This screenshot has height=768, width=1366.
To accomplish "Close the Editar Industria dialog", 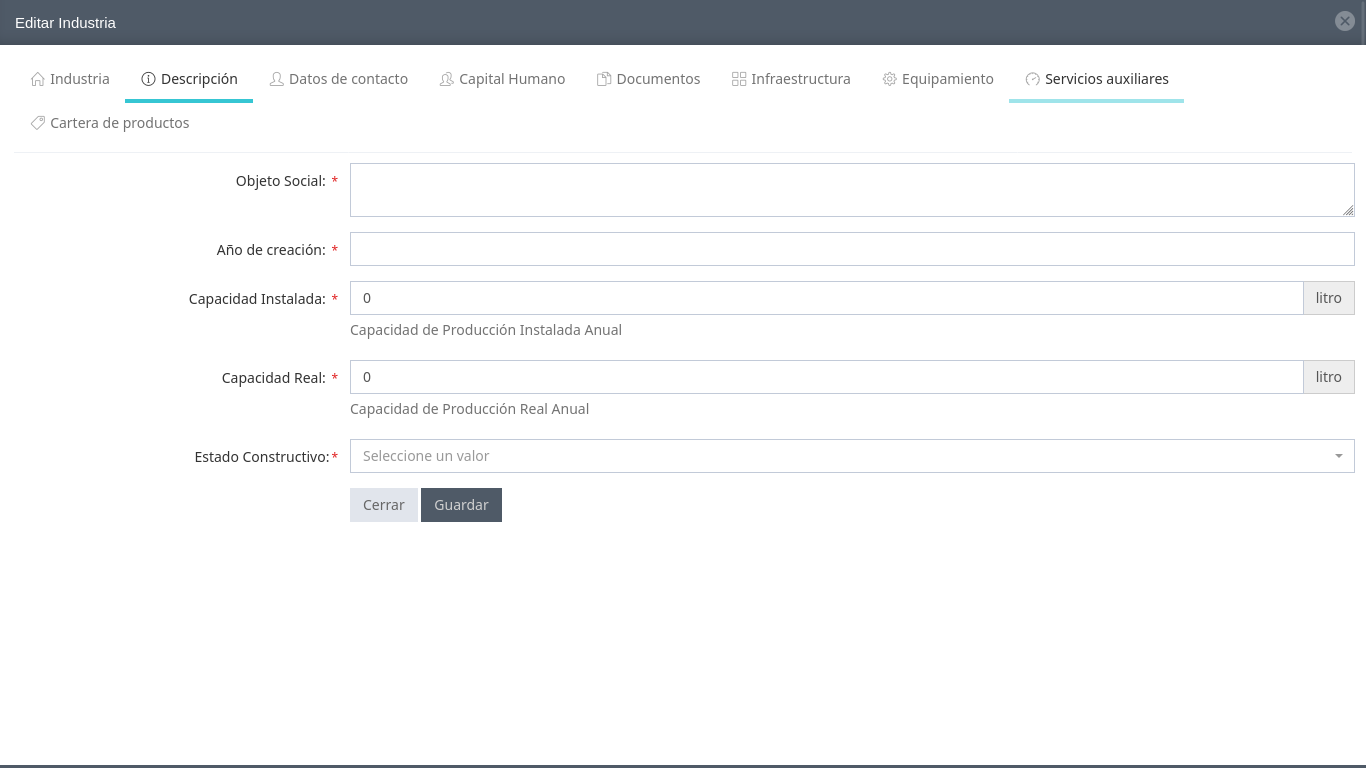I will click(x=1345, y=21).
